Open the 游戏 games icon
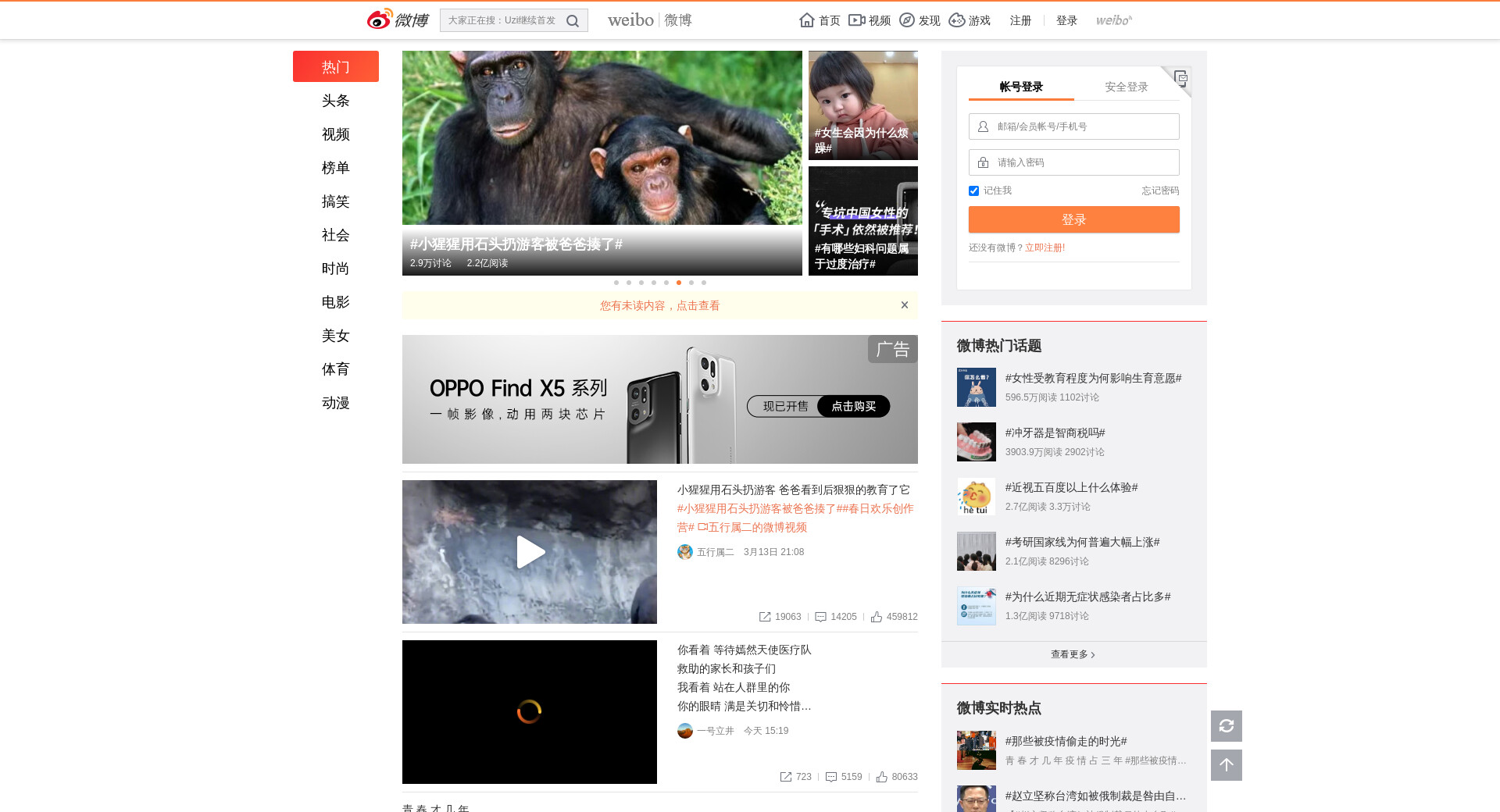1500x812 pixels. coord(957,20)
